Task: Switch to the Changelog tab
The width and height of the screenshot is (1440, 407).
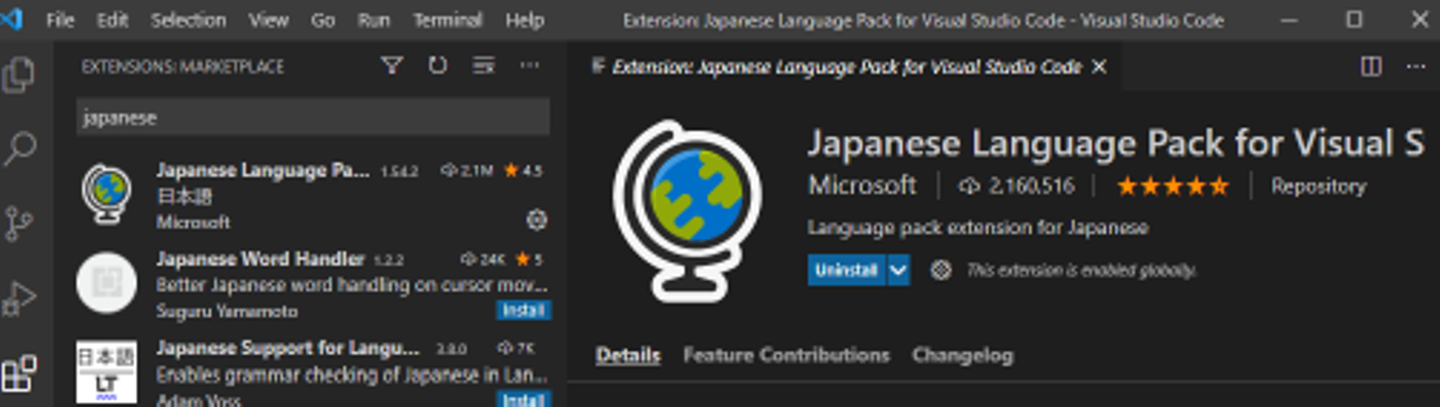Action: click(962, 355)
